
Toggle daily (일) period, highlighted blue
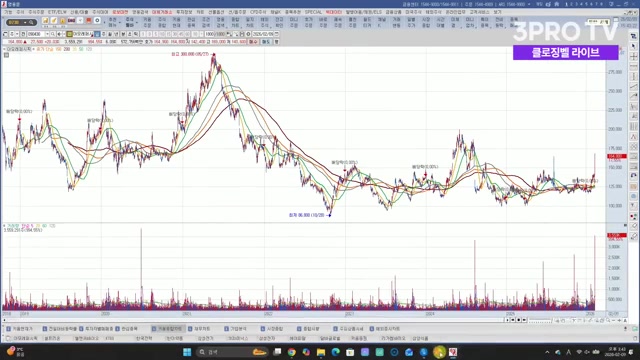click(x=98, y=34)
